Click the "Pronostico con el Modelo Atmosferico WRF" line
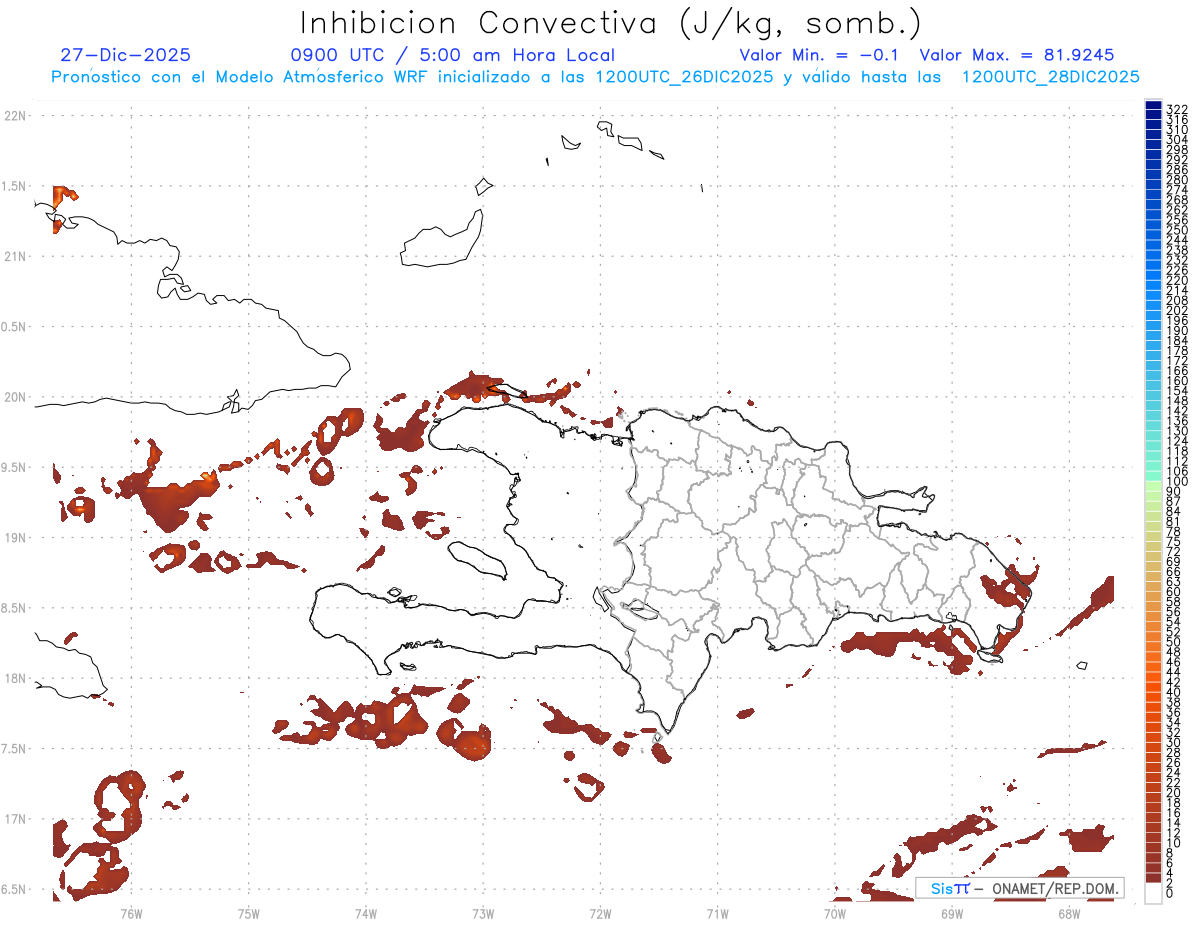Viewport: 1200px width, 927px height. [x=595, y=77]
